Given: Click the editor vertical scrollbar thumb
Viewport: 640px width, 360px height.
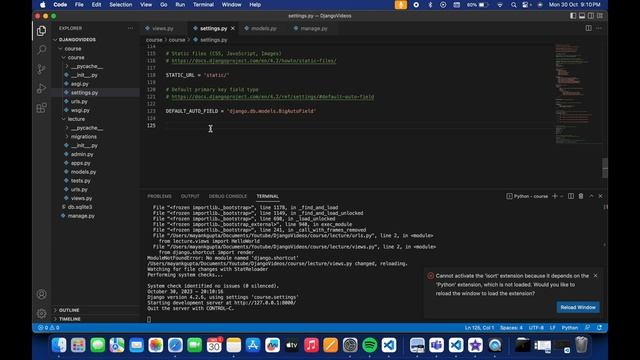Looking at the screenshot, I should click(605, 168).
